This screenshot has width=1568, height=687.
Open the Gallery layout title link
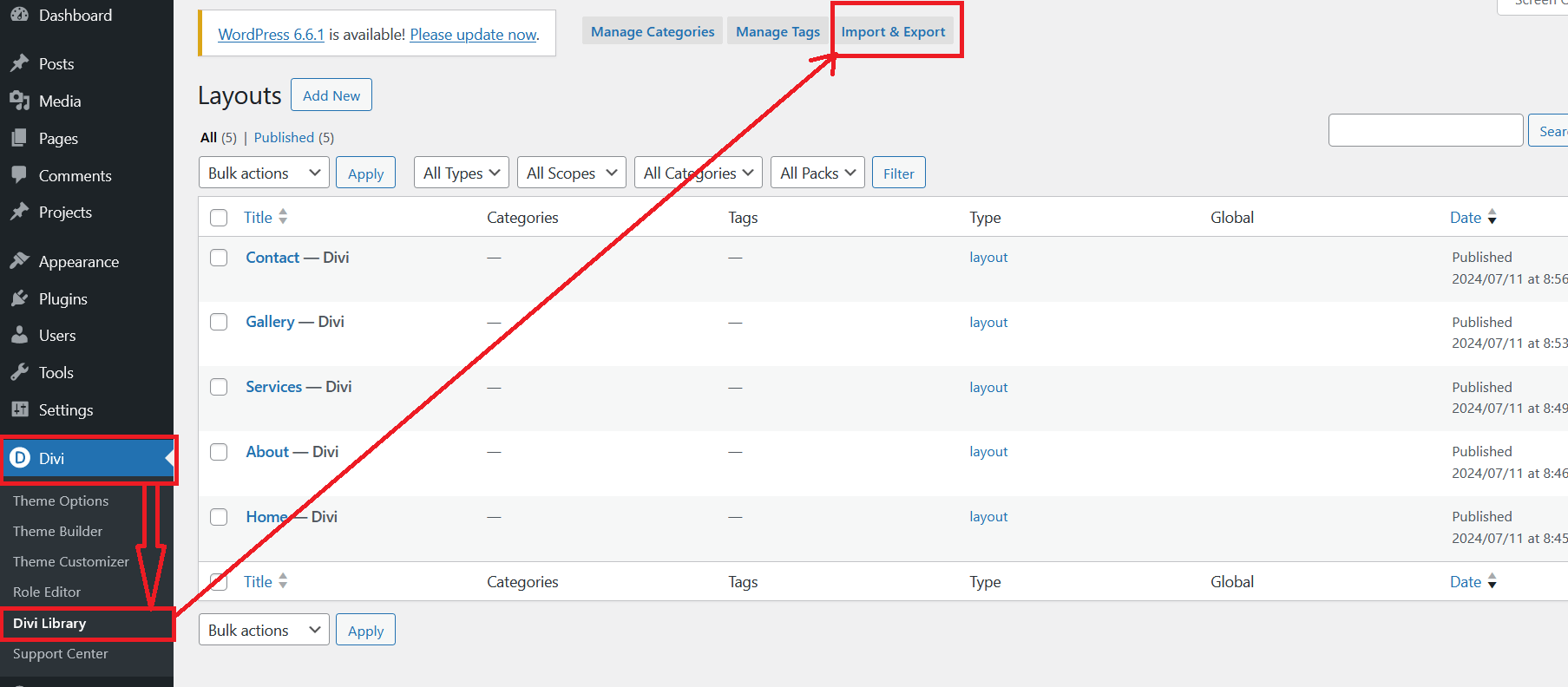coord(270,322)
